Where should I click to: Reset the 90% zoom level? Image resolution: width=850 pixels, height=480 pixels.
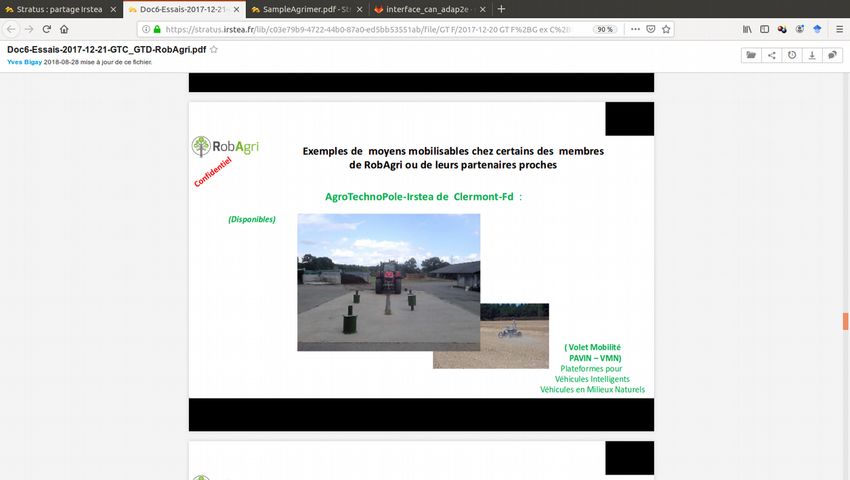(x=605, y=29)
